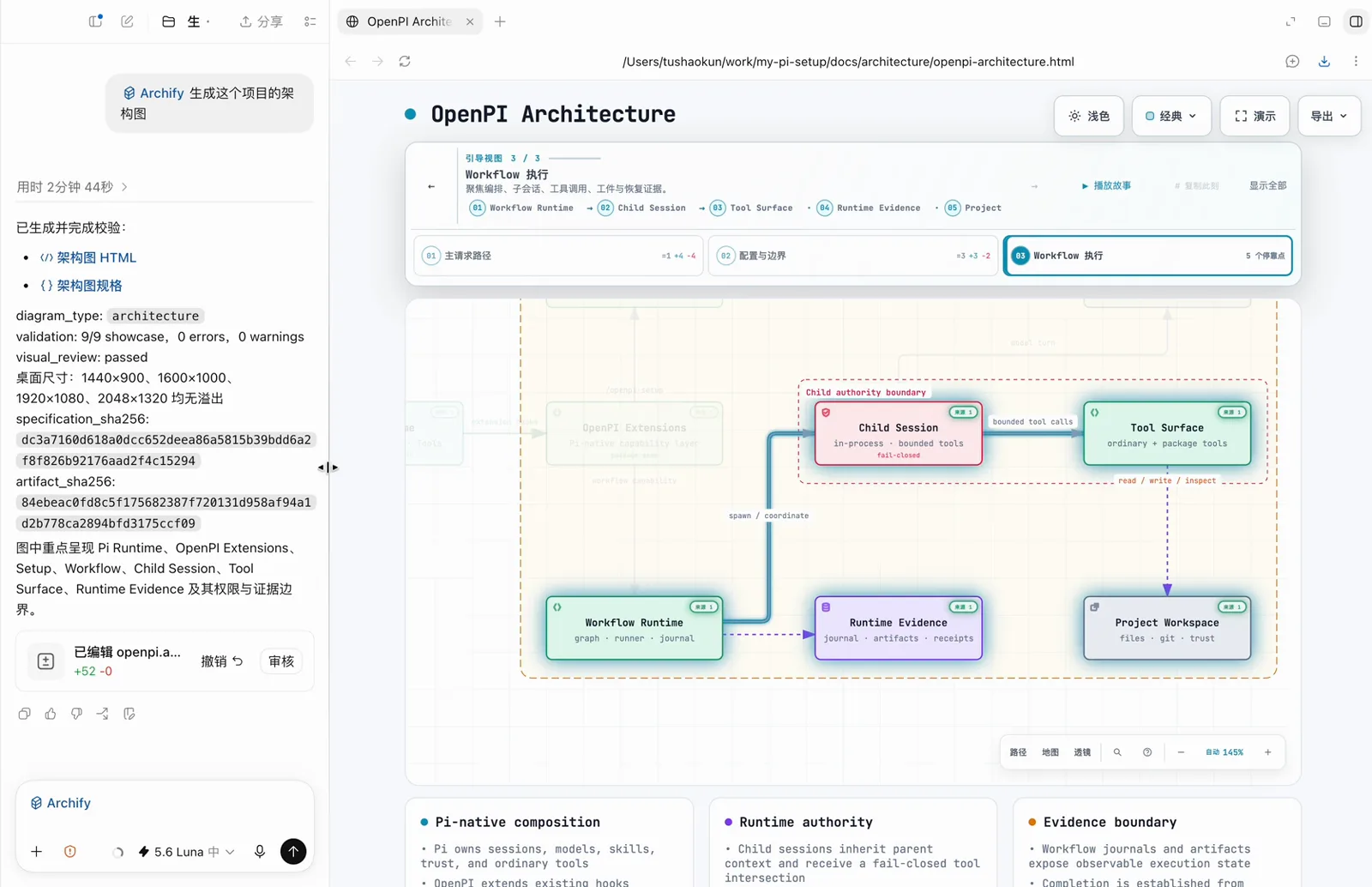Image resolution: width=1372 pixels, height=887 pixels.
Task: Select the OpenPI Archite tab
Action: [410, 21]
